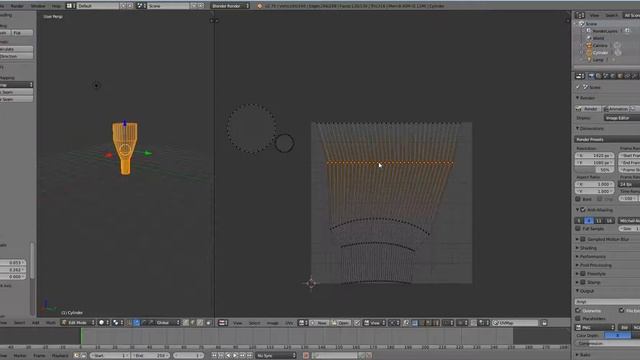The width and height of the screenshot is (640, 360).
Task: Open the UV editor type menu icon
Action: 223,322
